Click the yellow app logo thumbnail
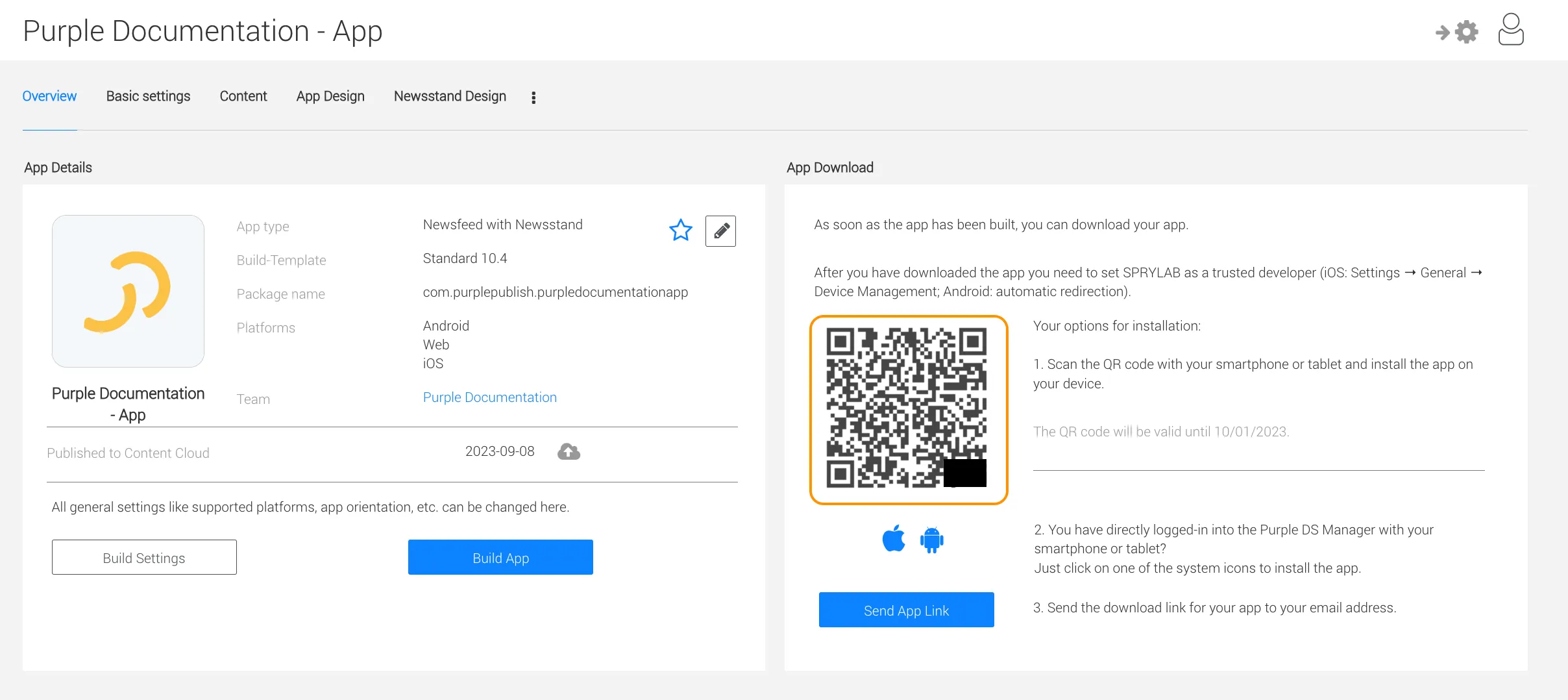This screenshot has width=1568, height=700. tap(128, 292)
